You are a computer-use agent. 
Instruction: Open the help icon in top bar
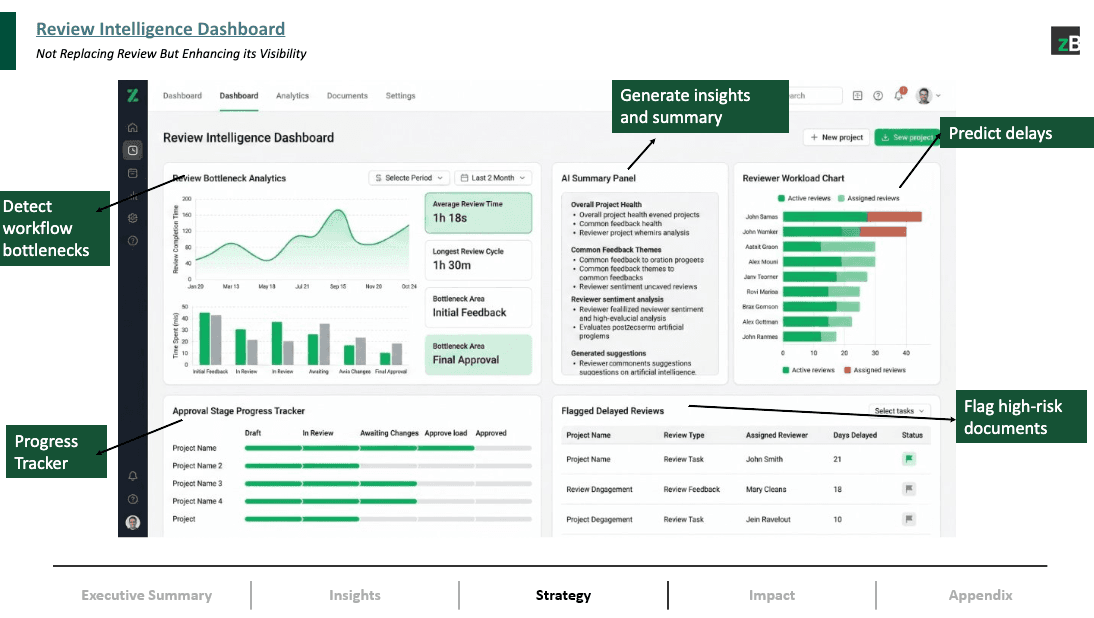click(878, 96)
